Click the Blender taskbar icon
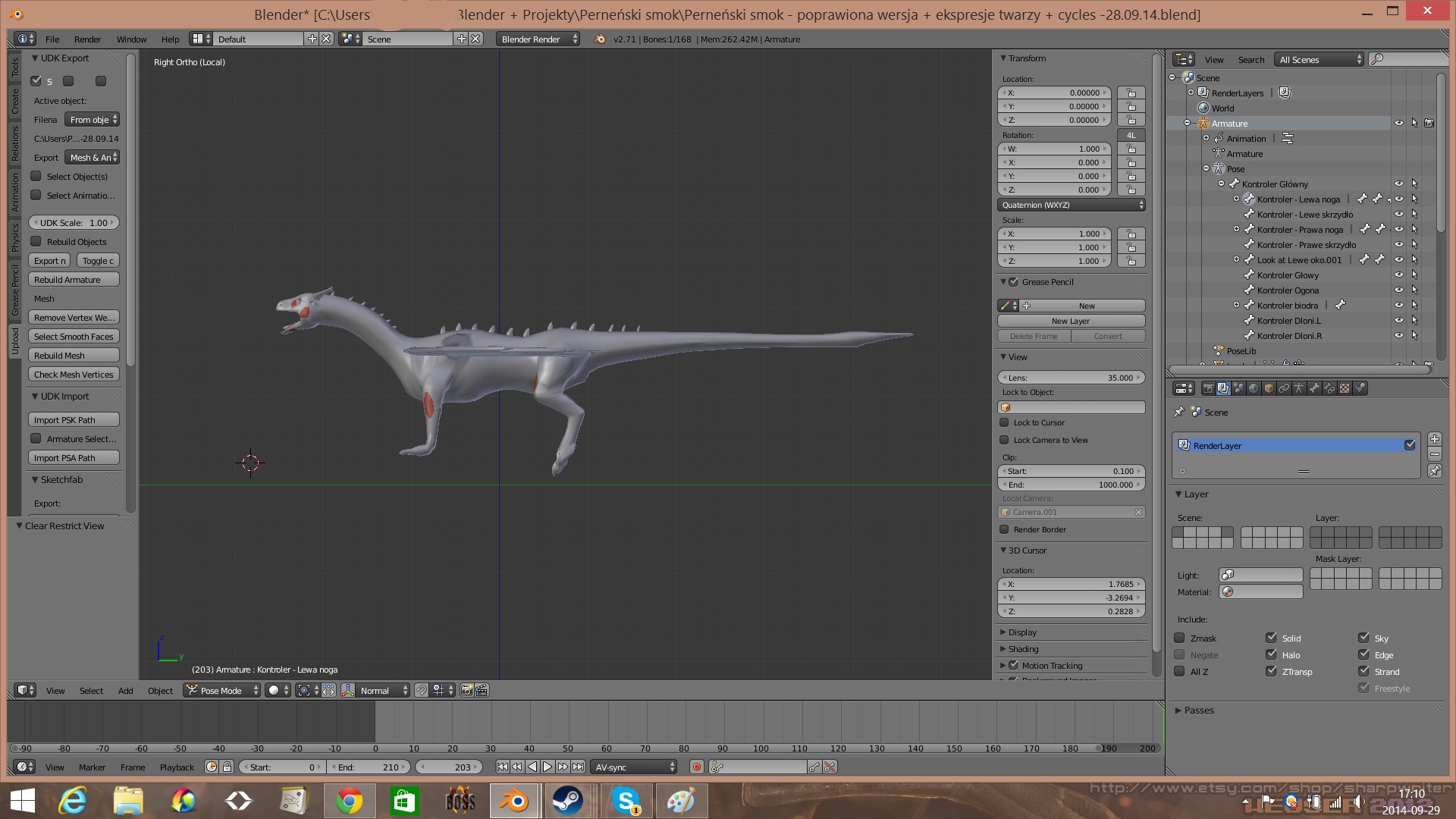 (514, 800)
